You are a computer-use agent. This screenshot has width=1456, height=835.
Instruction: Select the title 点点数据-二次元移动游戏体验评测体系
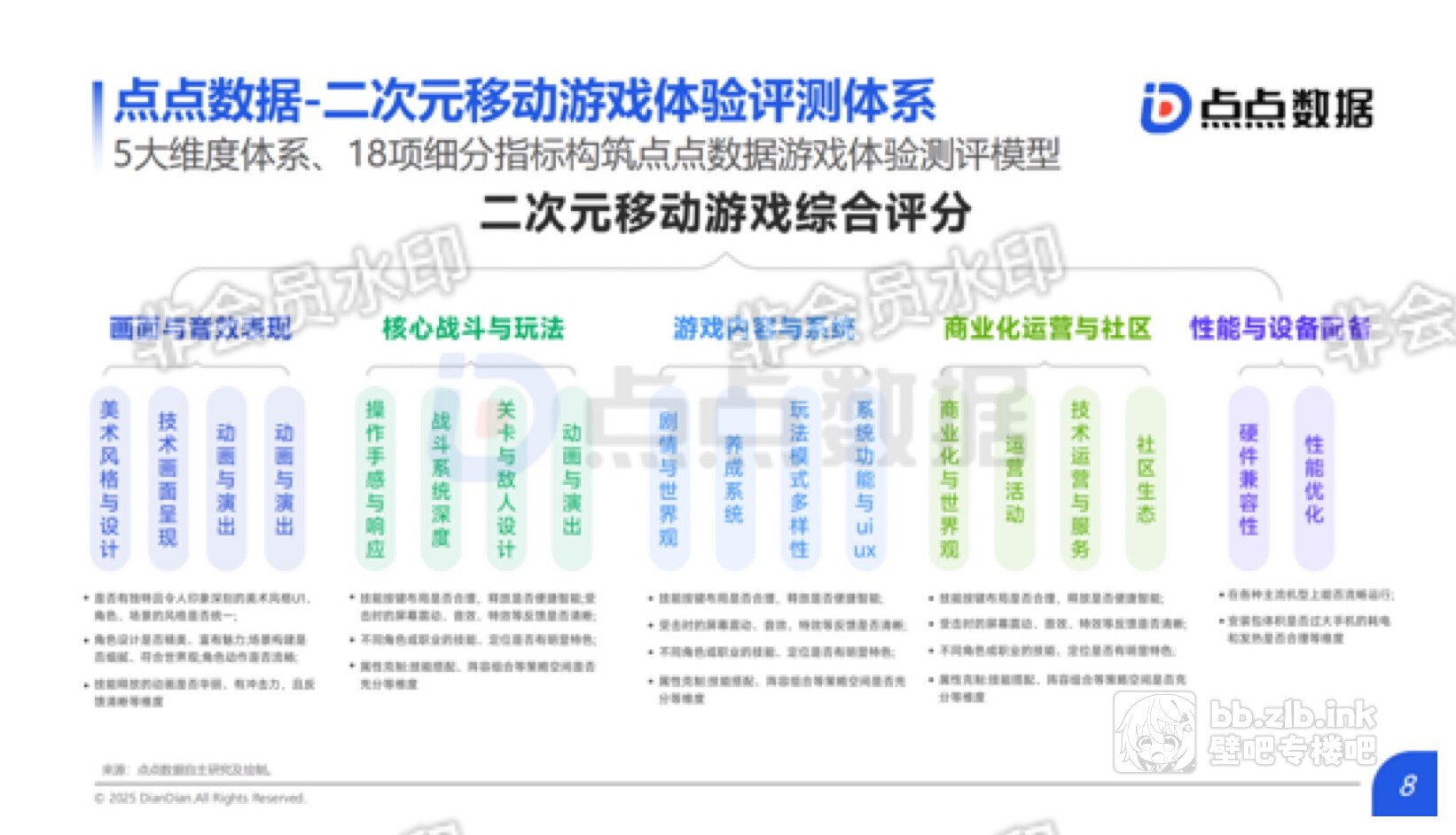click(525, 100)
